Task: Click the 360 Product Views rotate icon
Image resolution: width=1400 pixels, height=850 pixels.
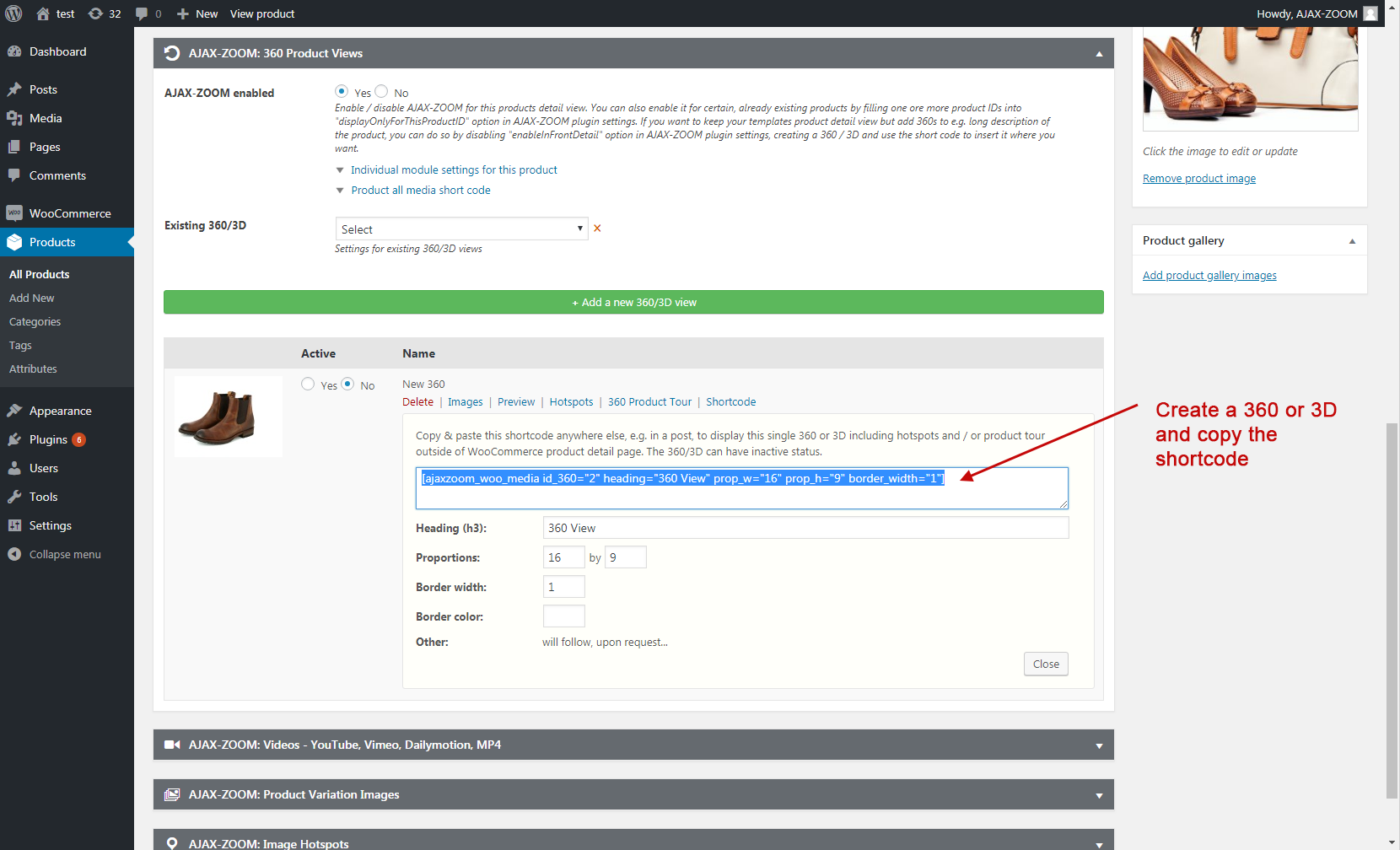Action: tap(172, 53)
